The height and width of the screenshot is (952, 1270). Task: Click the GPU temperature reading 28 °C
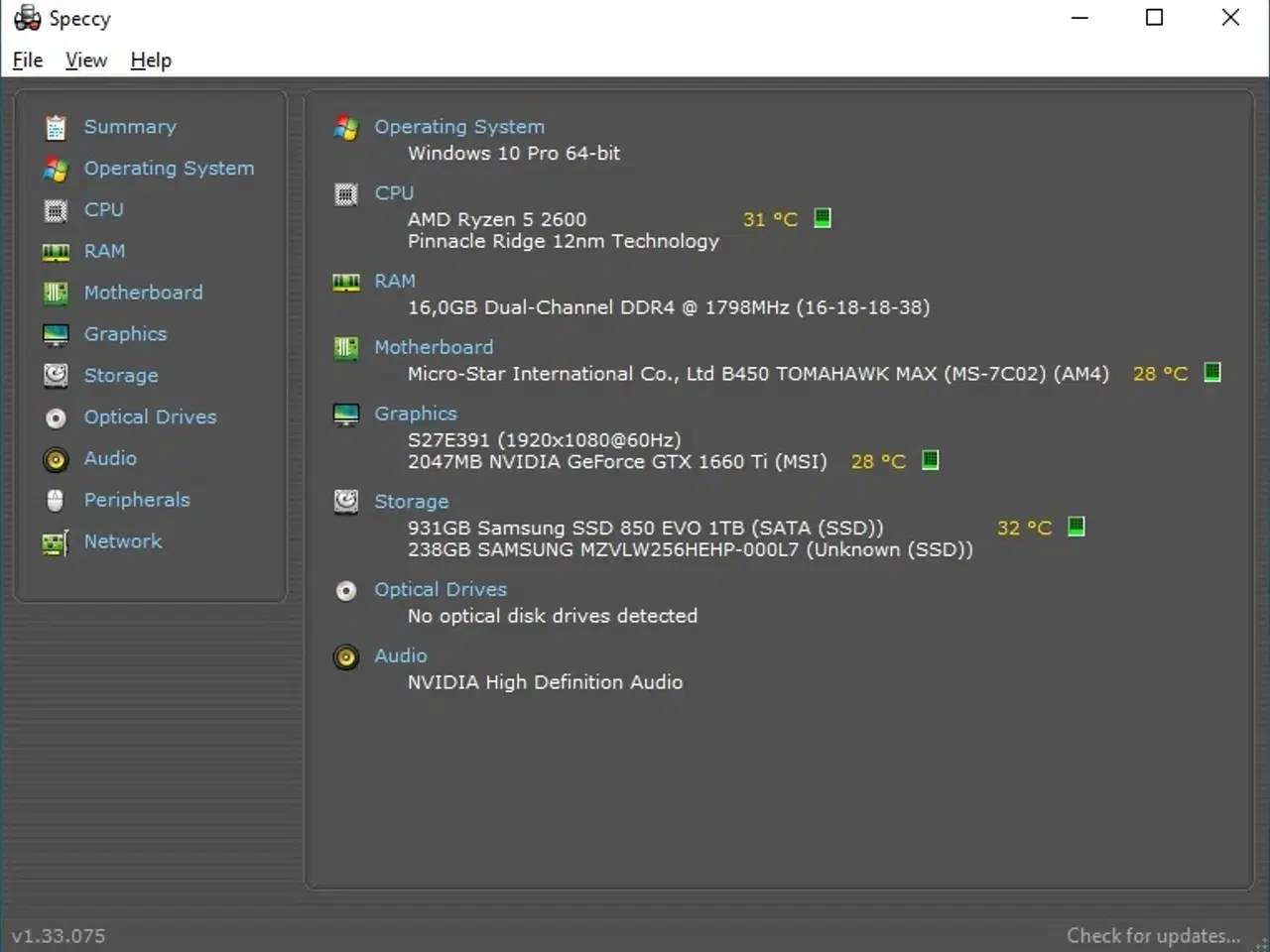click(x=878, y=461)
